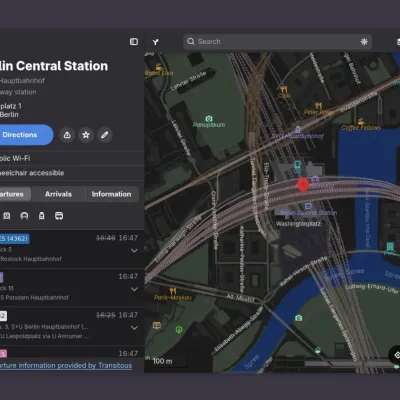Toggle the tram departures filter icon
Screen dimensions: 400x400
42,216
